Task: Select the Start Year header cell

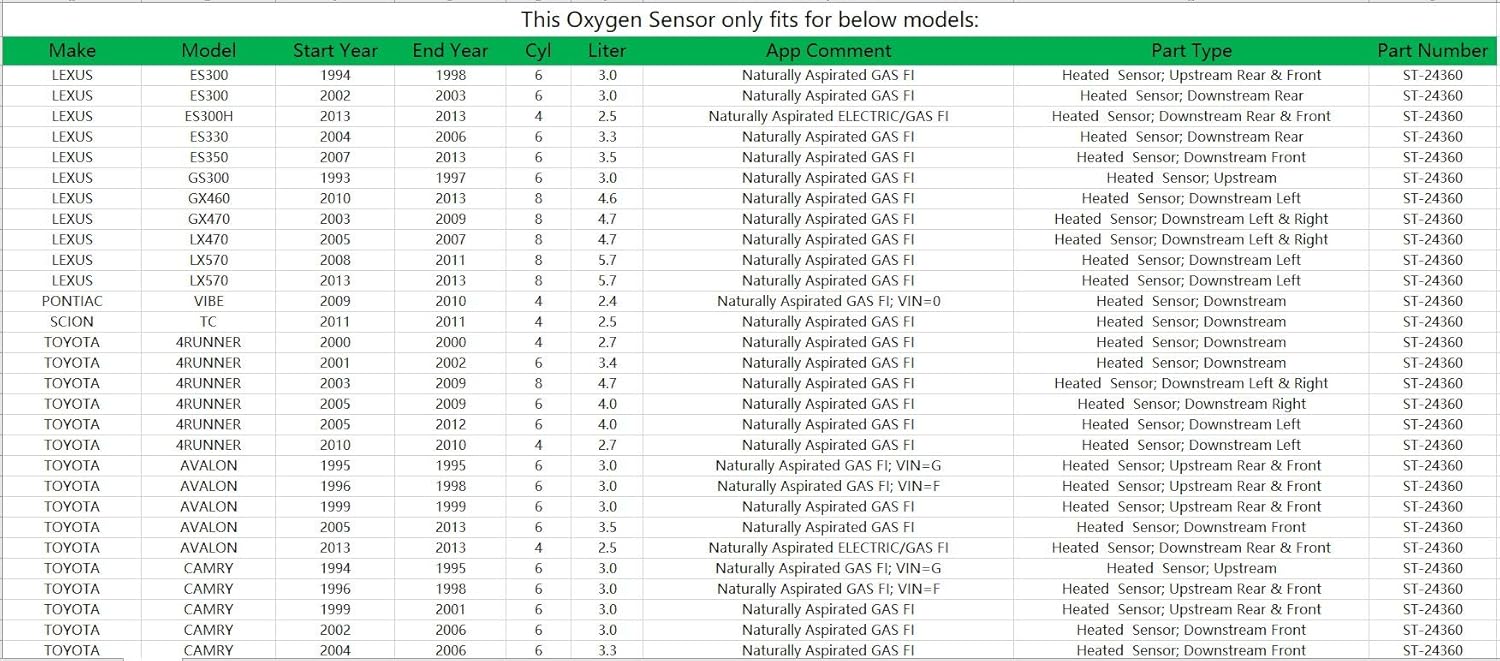Action: click(335, 51)
